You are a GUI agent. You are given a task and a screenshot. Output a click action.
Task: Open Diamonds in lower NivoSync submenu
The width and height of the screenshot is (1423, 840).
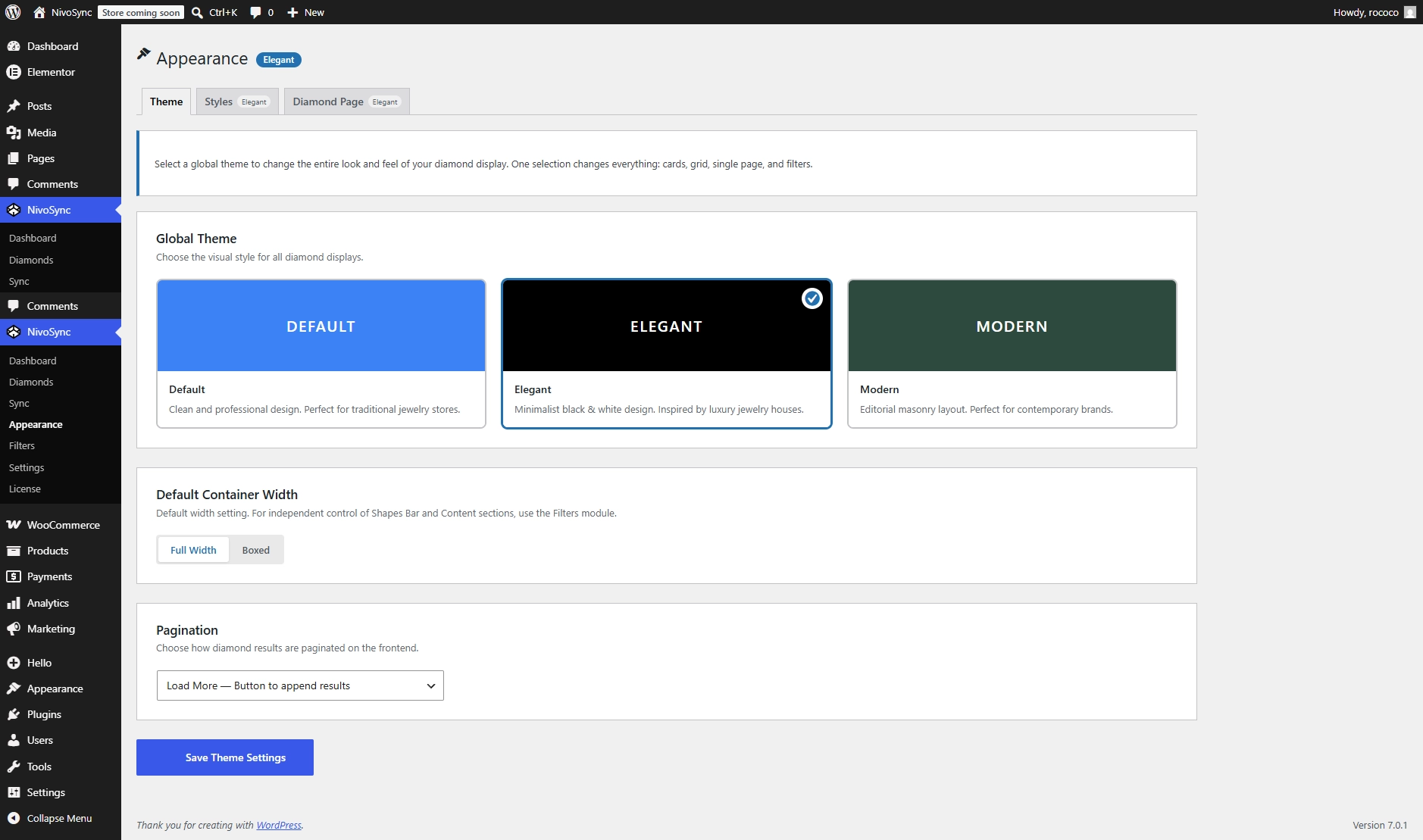coord(31,382)
